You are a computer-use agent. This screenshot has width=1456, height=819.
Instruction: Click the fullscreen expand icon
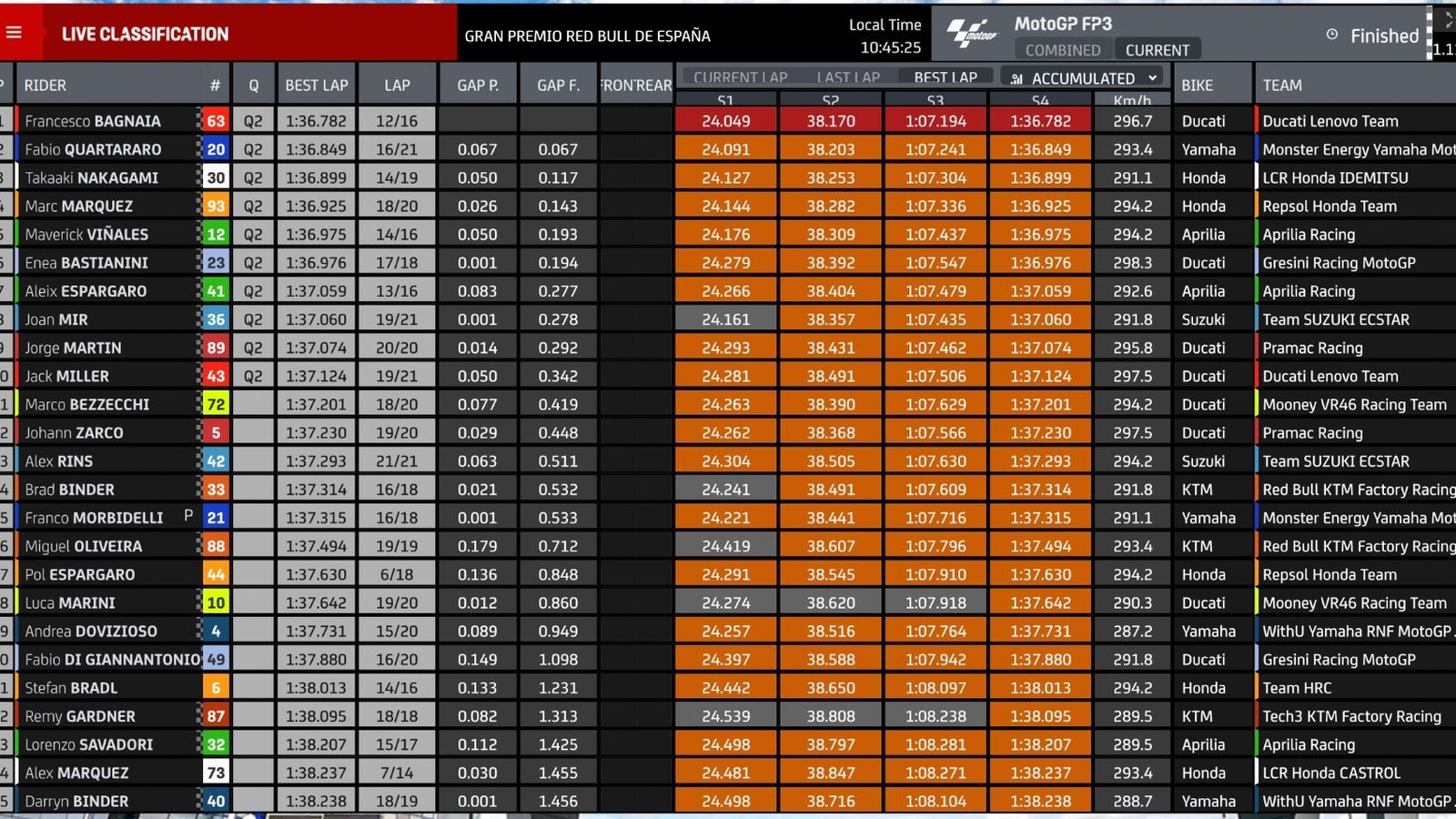click(1447, 18)
